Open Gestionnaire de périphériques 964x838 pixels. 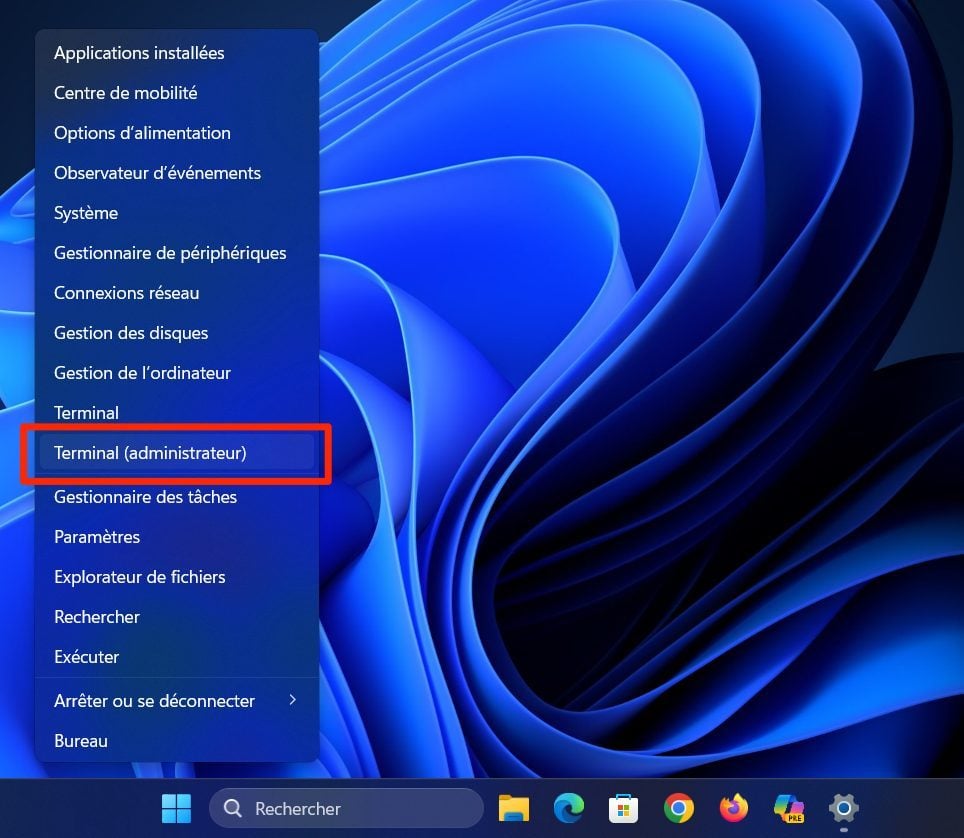(x=177, y=253)
